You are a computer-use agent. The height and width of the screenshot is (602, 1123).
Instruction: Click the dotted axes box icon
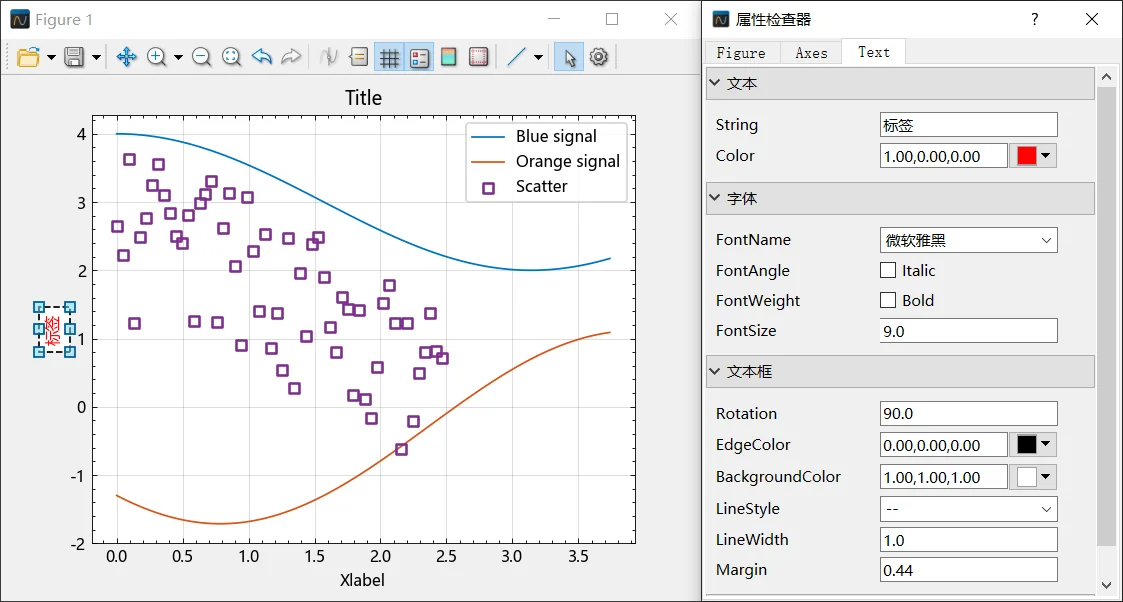click(478, 57)
